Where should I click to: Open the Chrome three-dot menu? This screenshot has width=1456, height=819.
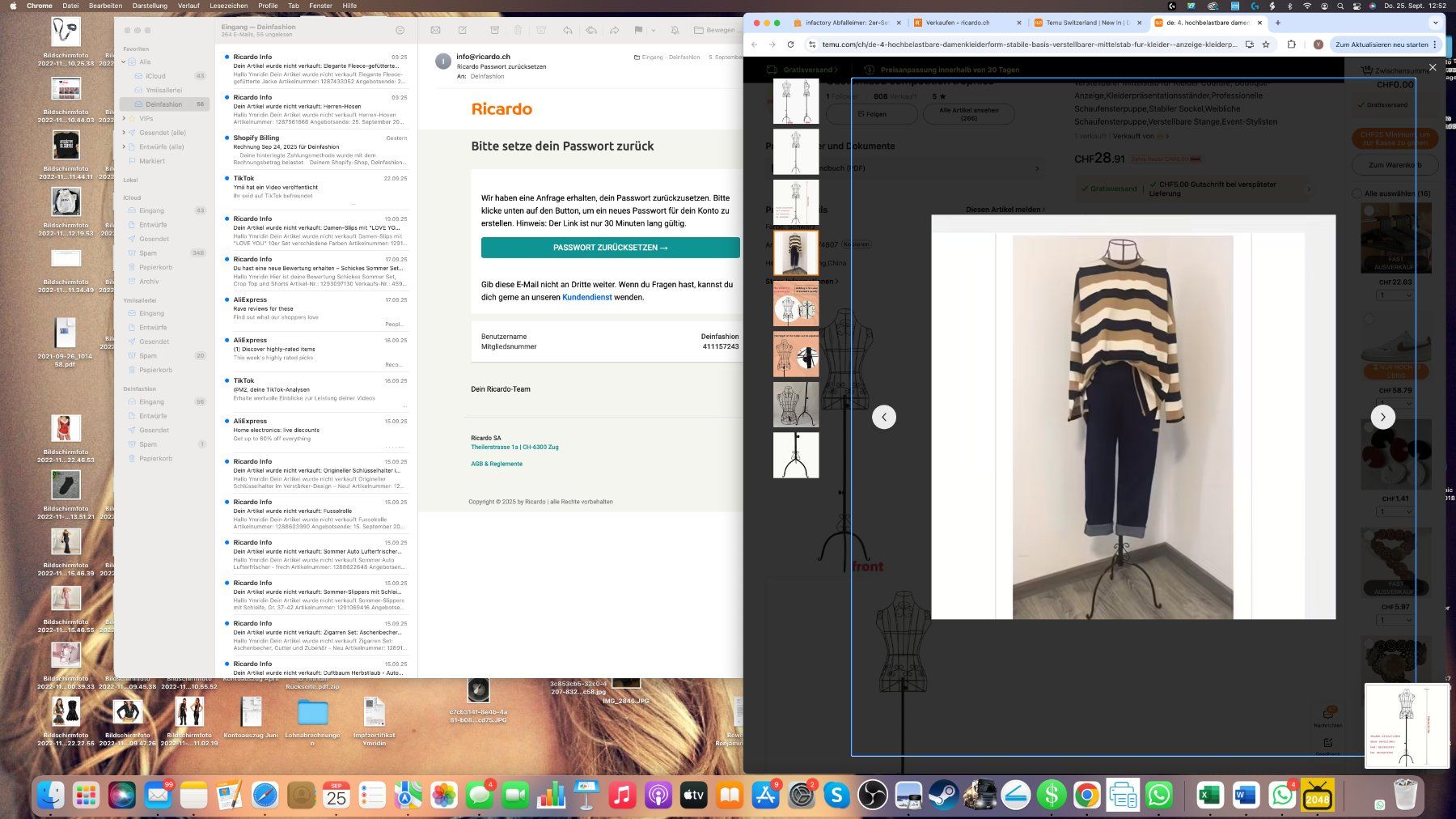pyautogui.click(x=1435, y=45)
